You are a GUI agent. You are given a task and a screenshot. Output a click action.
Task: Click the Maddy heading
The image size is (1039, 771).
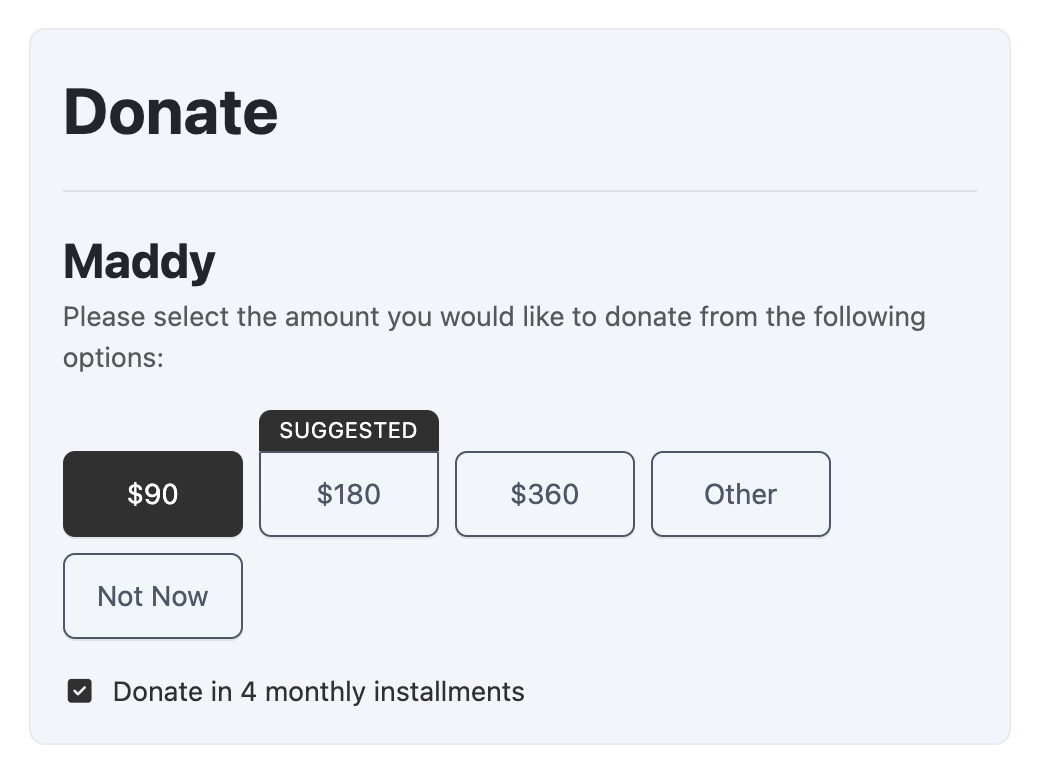coord(139,262)
